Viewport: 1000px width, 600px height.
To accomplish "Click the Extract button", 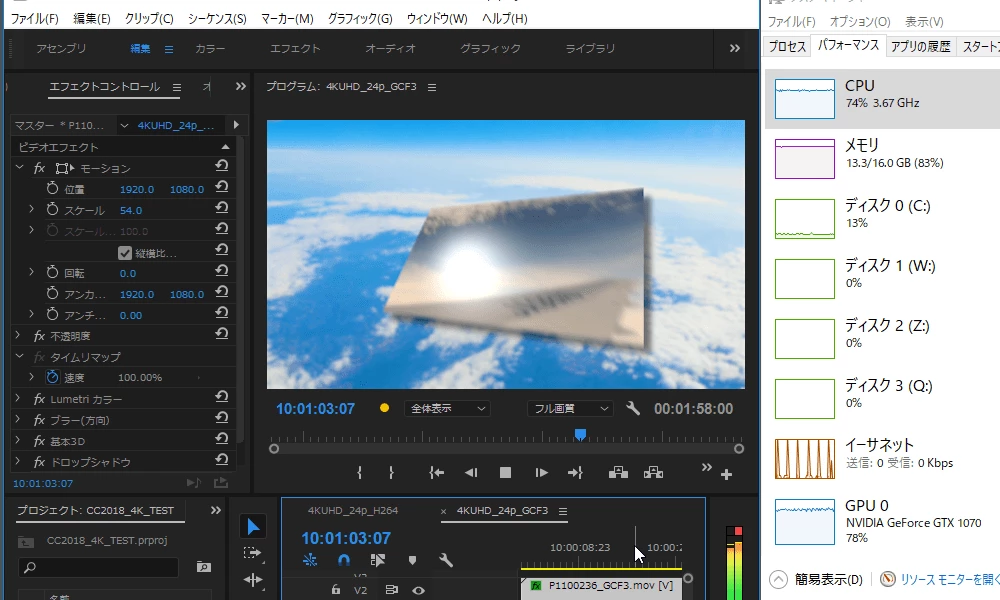I will [653, 472].
